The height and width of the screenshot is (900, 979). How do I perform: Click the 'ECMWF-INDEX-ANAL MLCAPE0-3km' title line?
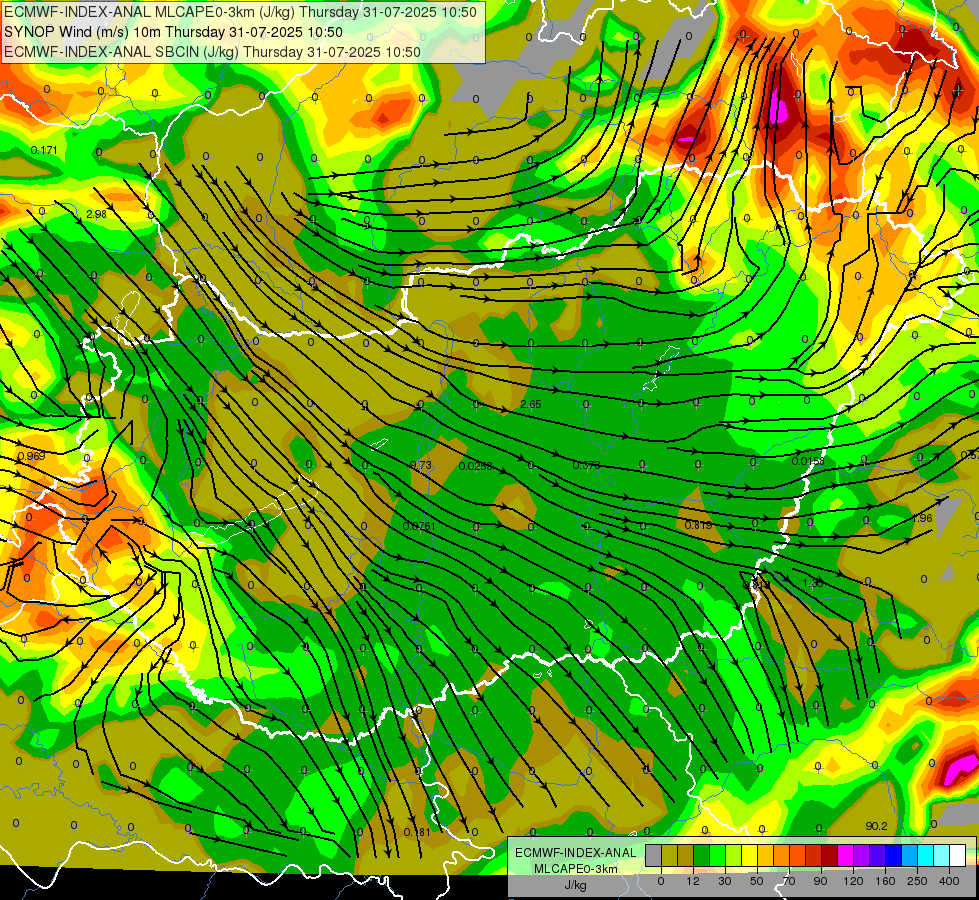240,12
